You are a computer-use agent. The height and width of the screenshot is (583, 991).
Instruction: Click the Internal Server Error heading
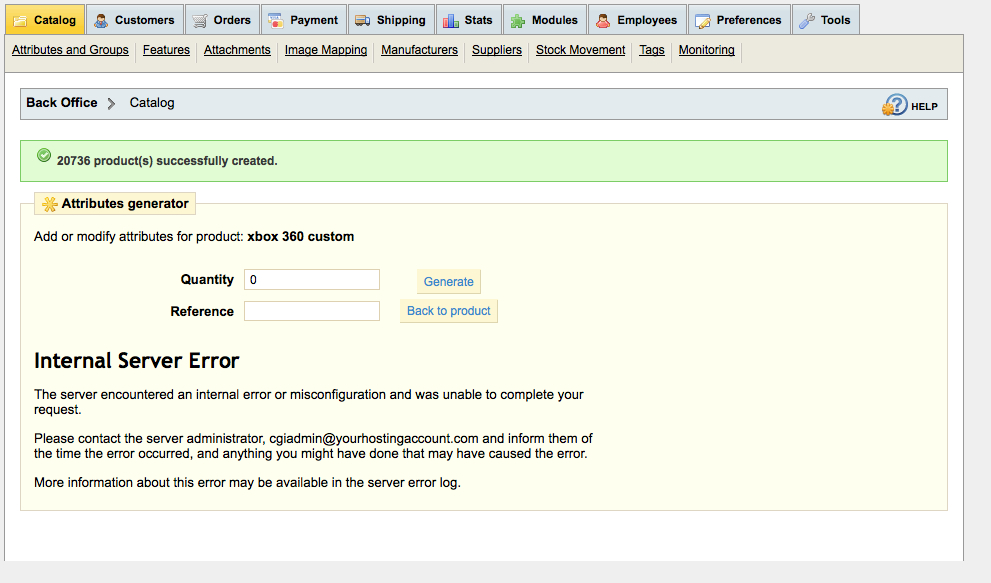(x=137, y=360)
